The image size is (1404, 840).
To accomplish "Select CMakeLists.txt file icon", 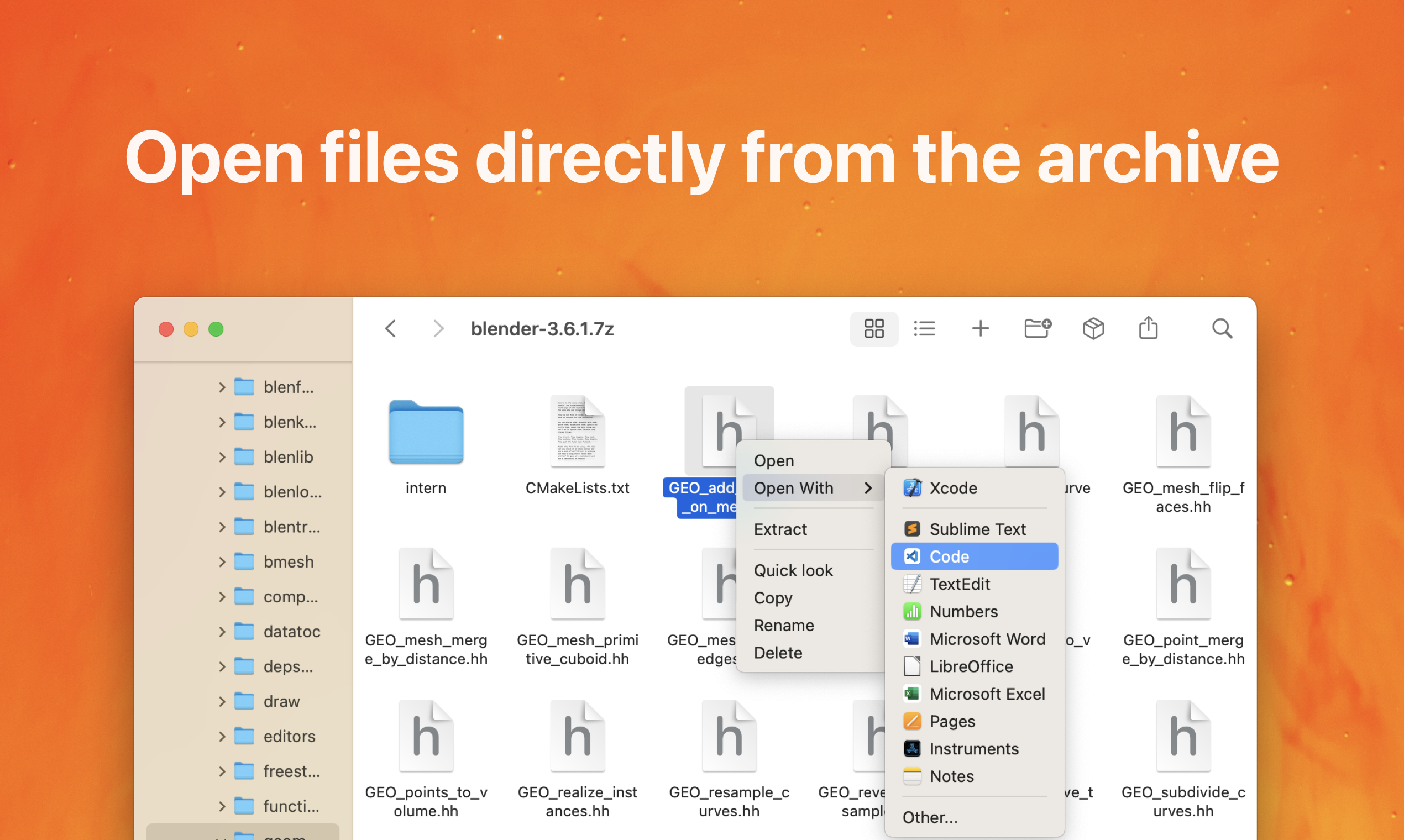I will click(x=578, y=432).
